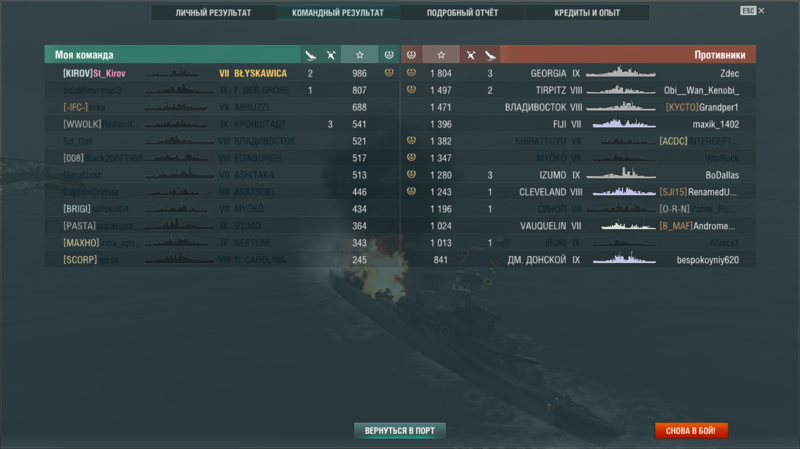Select enemy player BoDallas in the Izumo row
800x449 pixels.
(722, 175)
